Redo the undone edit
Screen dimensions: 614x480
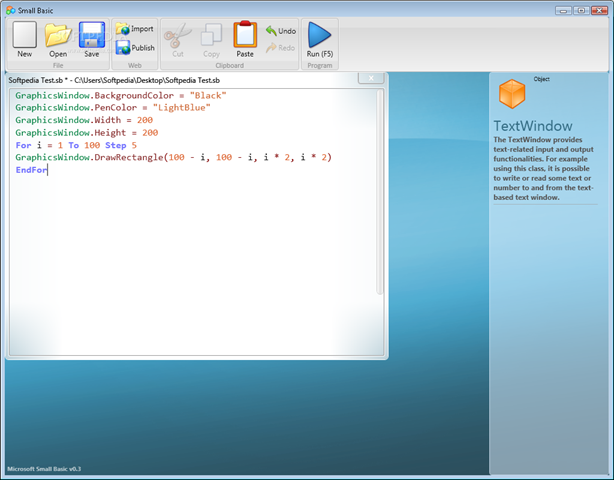[x=280, y=47]
